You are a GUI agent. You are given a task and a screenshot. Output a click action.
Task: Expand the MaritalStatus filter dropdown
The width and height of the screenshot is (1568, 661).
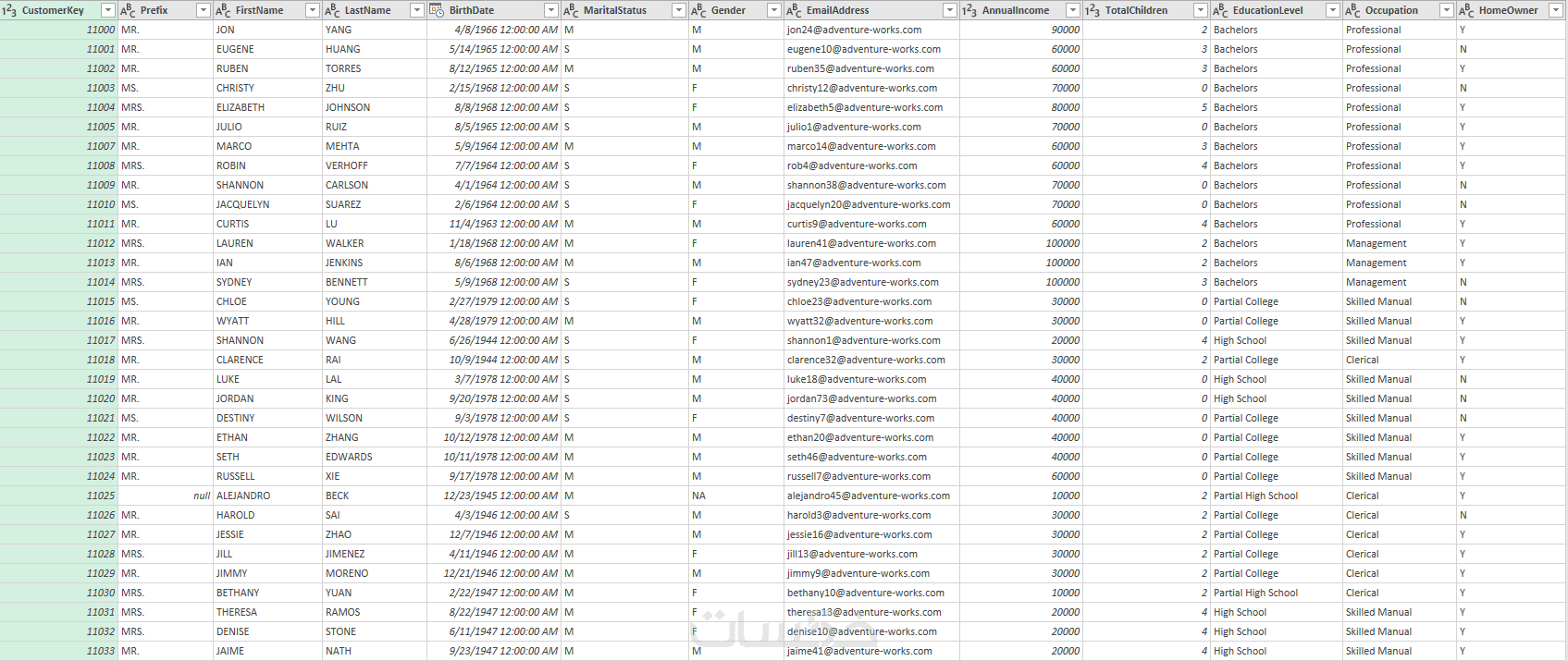(678, 10)
